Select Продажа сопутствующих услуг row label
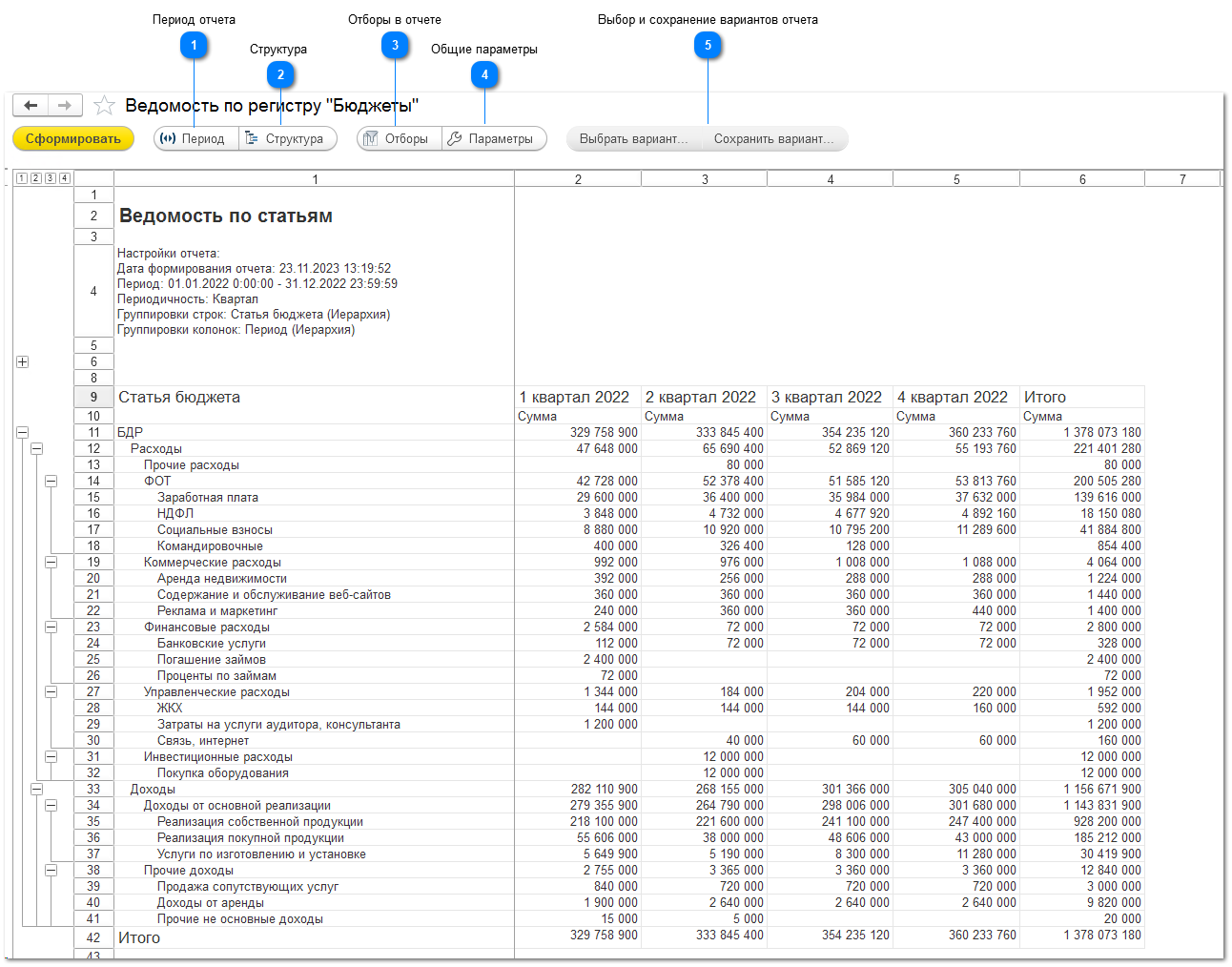The width and height of the screenshot is (1232, 967). (248, 886)
